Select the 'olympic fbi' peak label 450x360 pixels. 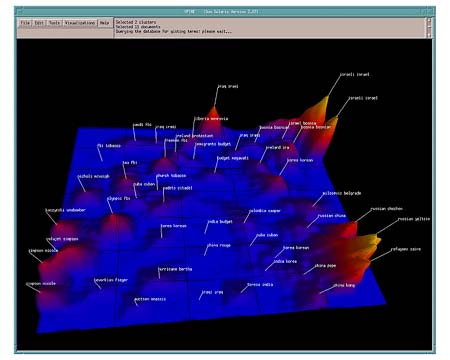(119, 198)
